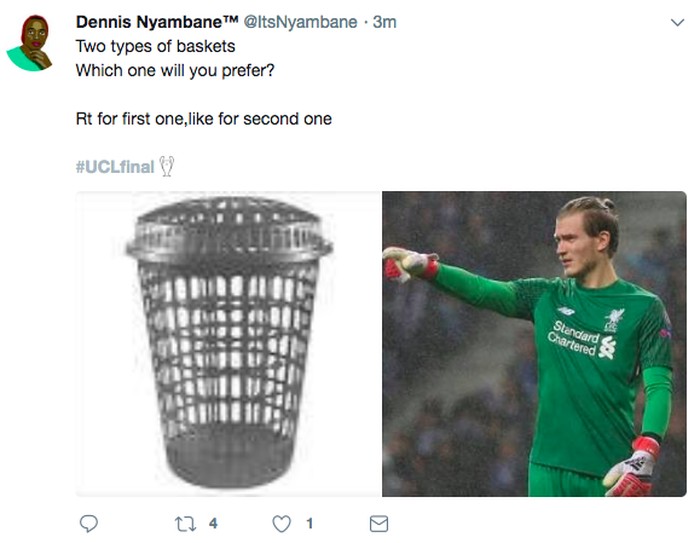Open the goalkeeper photo in green kit
This screenshot has height=543, width=700.
click(x=534, y=343)
